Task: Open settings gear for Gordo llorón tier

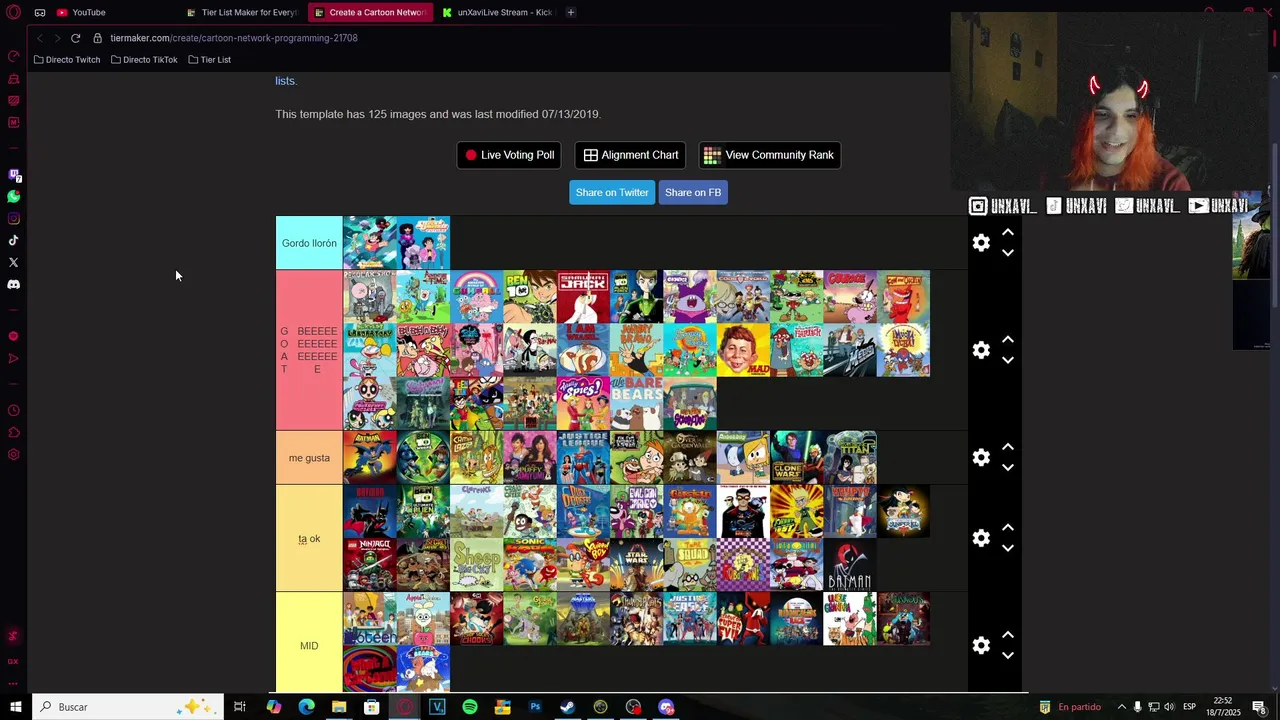Action: (981, 243)
